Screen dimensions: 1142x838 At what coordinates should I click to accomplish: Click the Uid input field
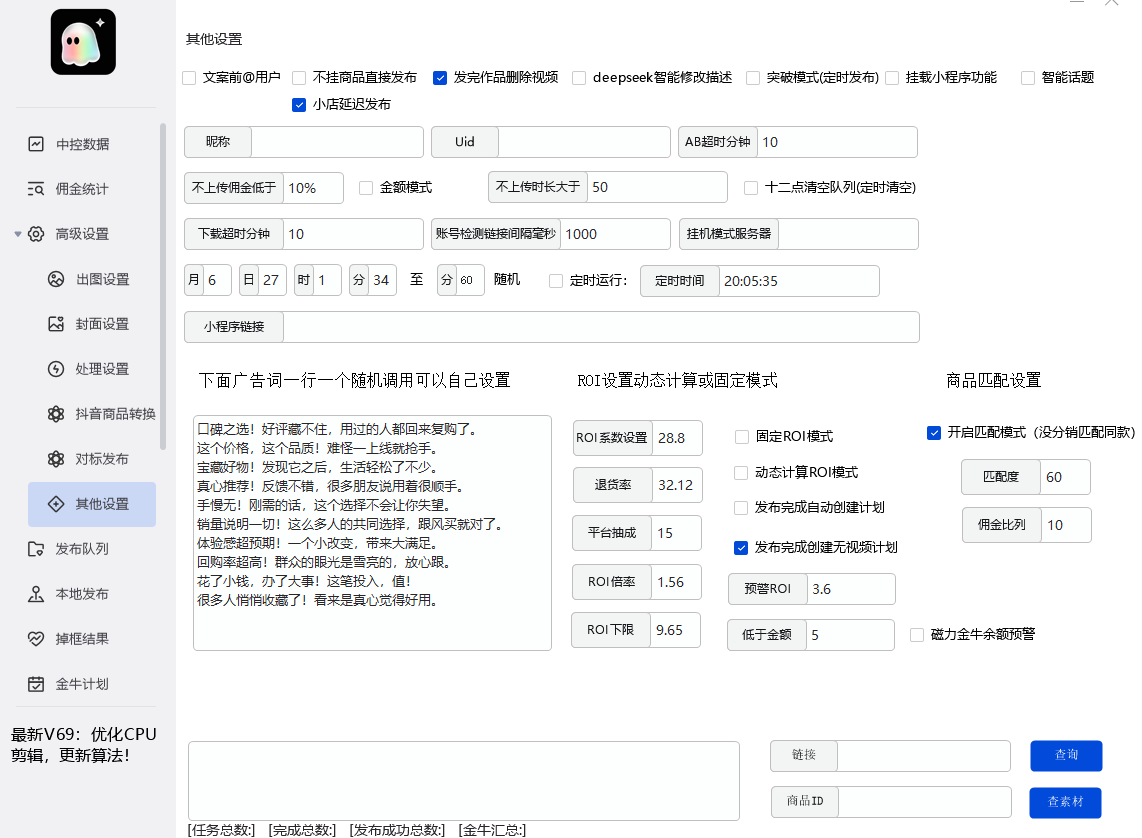point(584,142)
